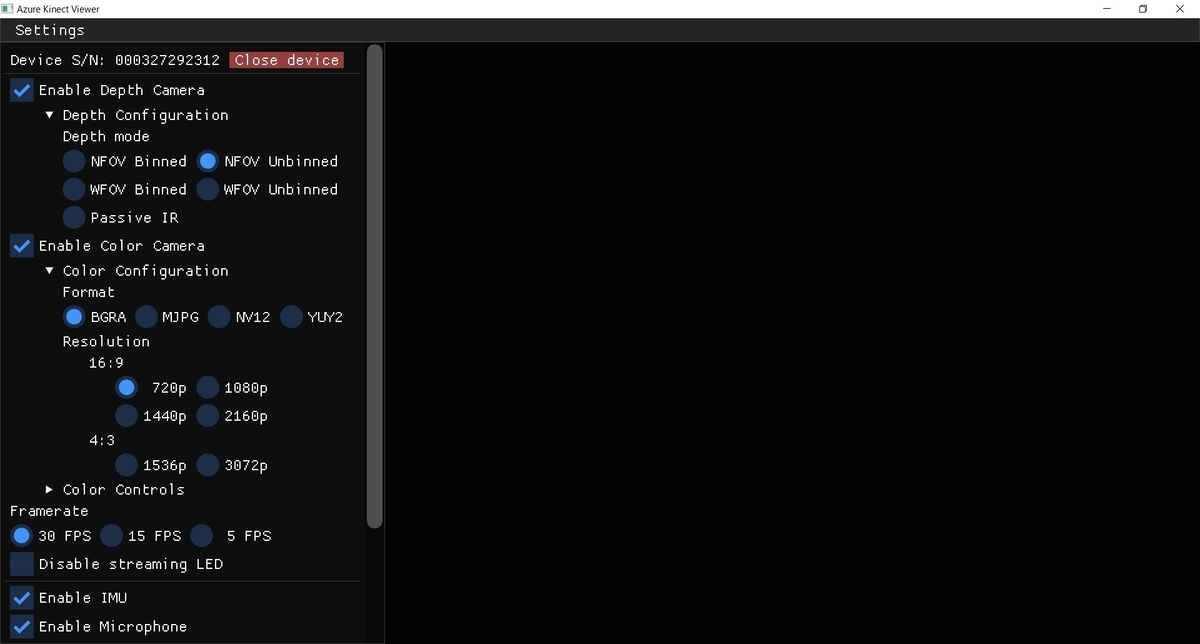Select Passive IR depth mode

tap(74, 217)
